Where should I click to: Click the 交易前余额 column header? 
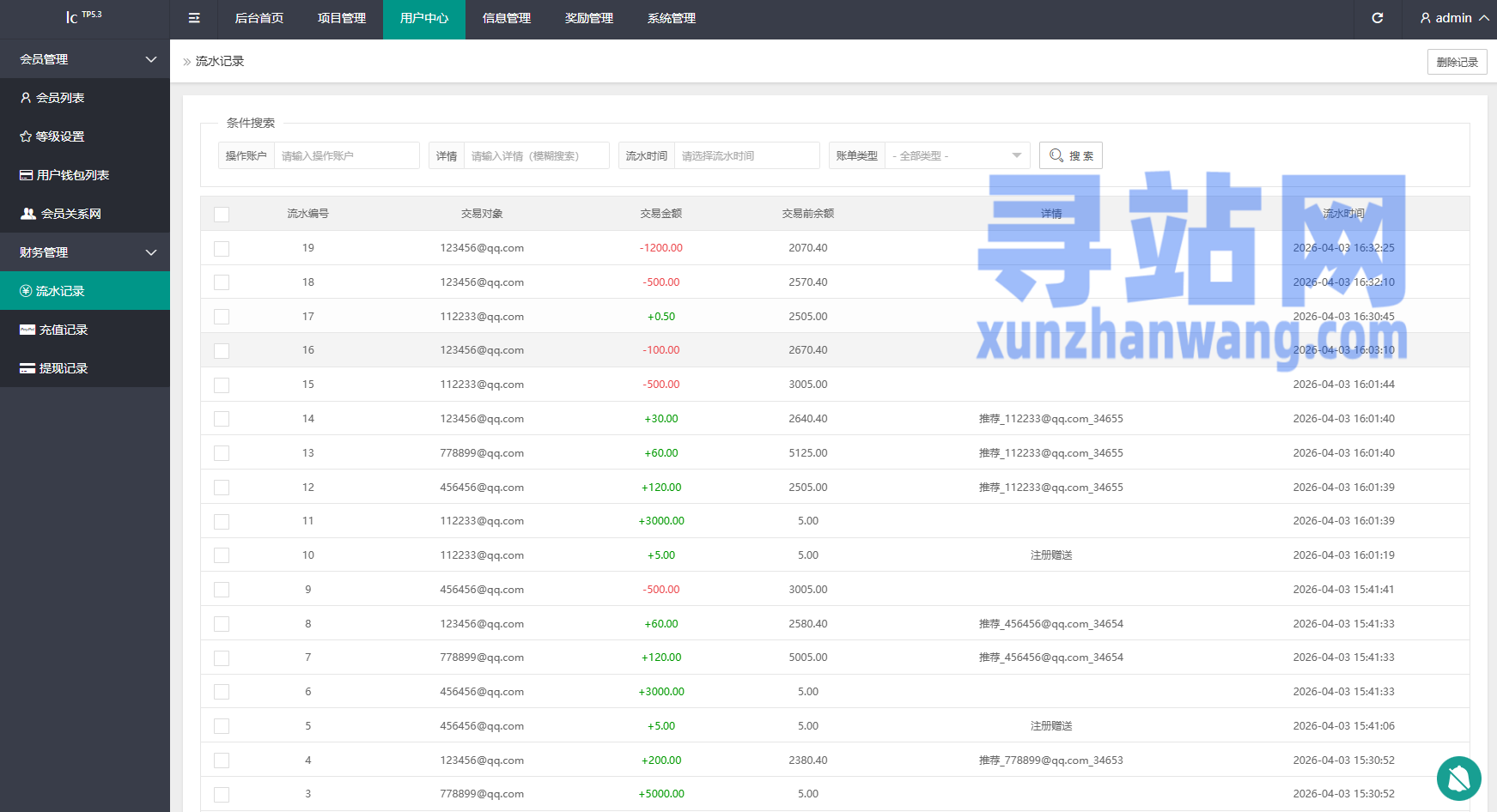point(808,214)
